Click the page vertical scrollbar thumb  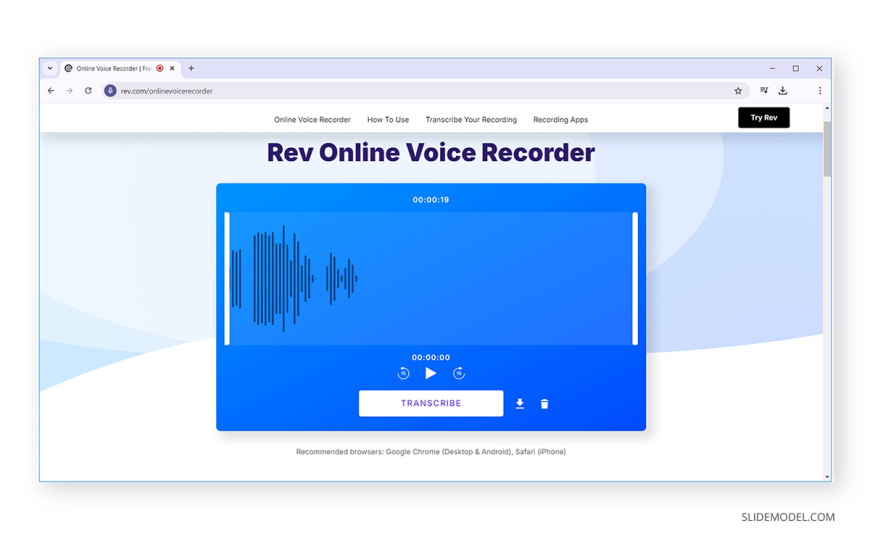click(x=827, y=149)
